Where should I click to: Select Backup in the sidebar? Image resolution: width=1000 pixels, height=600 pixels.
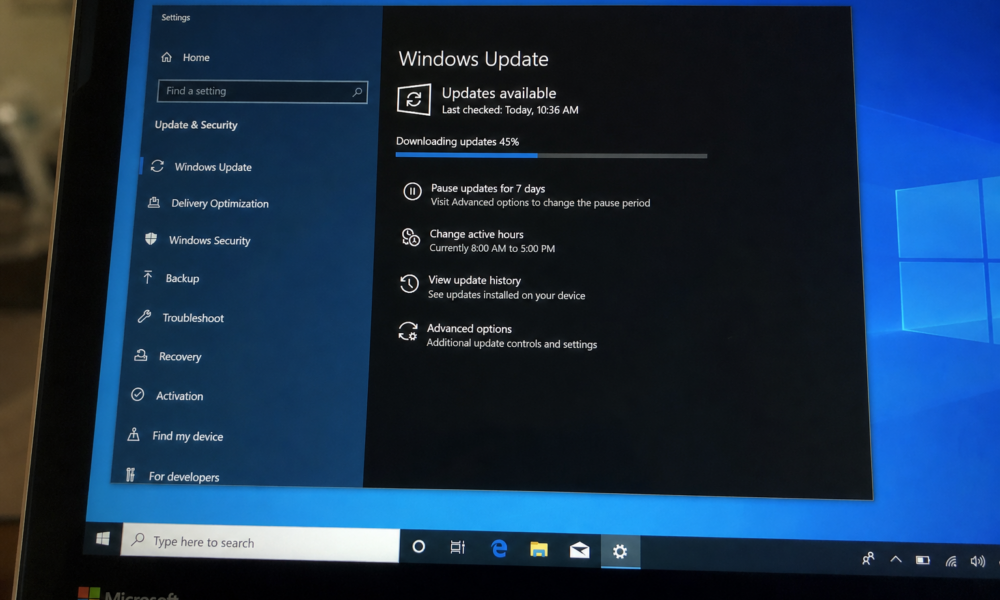click(182, 279)
